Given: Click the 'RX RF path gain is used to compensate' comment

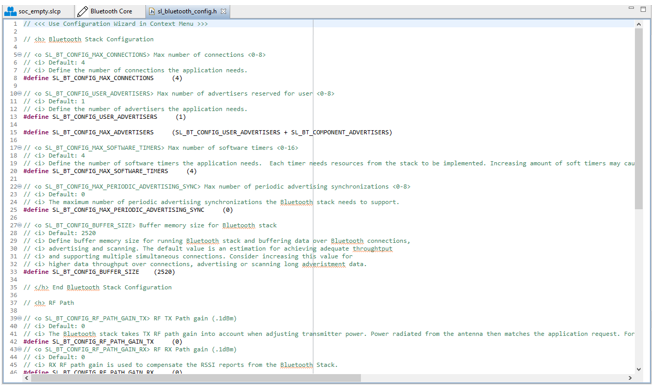Looking at the screenshot, I should click(x=180, y=365).
